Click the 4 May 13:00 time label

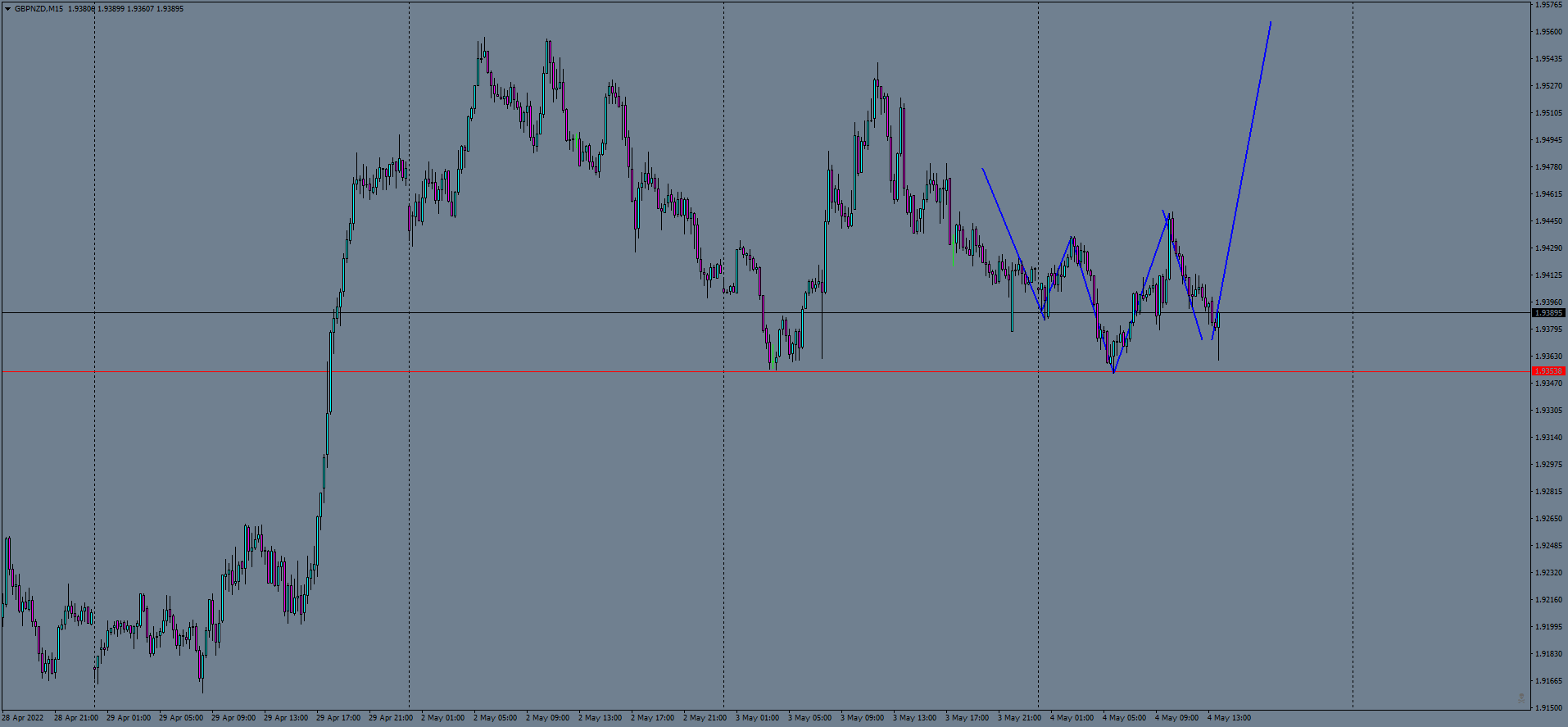(1229, 718)
